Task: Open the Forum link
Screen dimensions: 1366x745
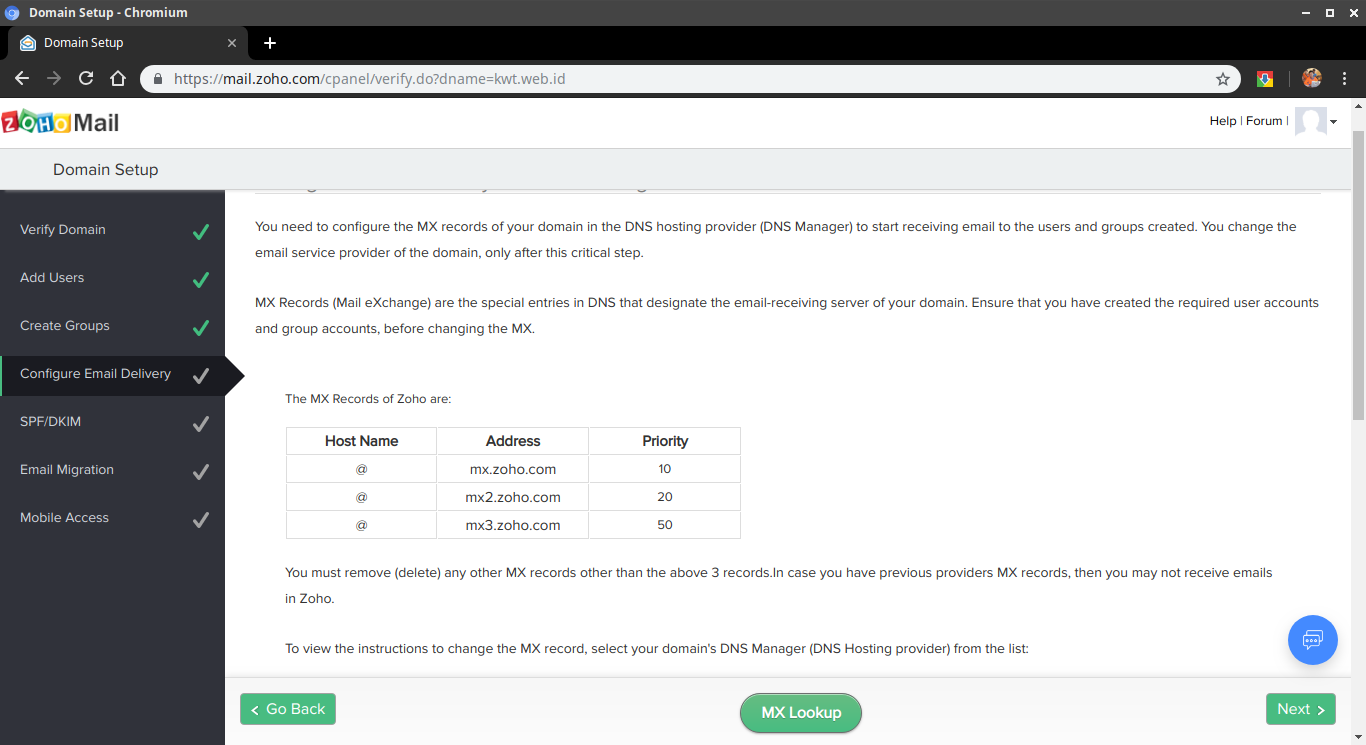Action: point(1263,121)
